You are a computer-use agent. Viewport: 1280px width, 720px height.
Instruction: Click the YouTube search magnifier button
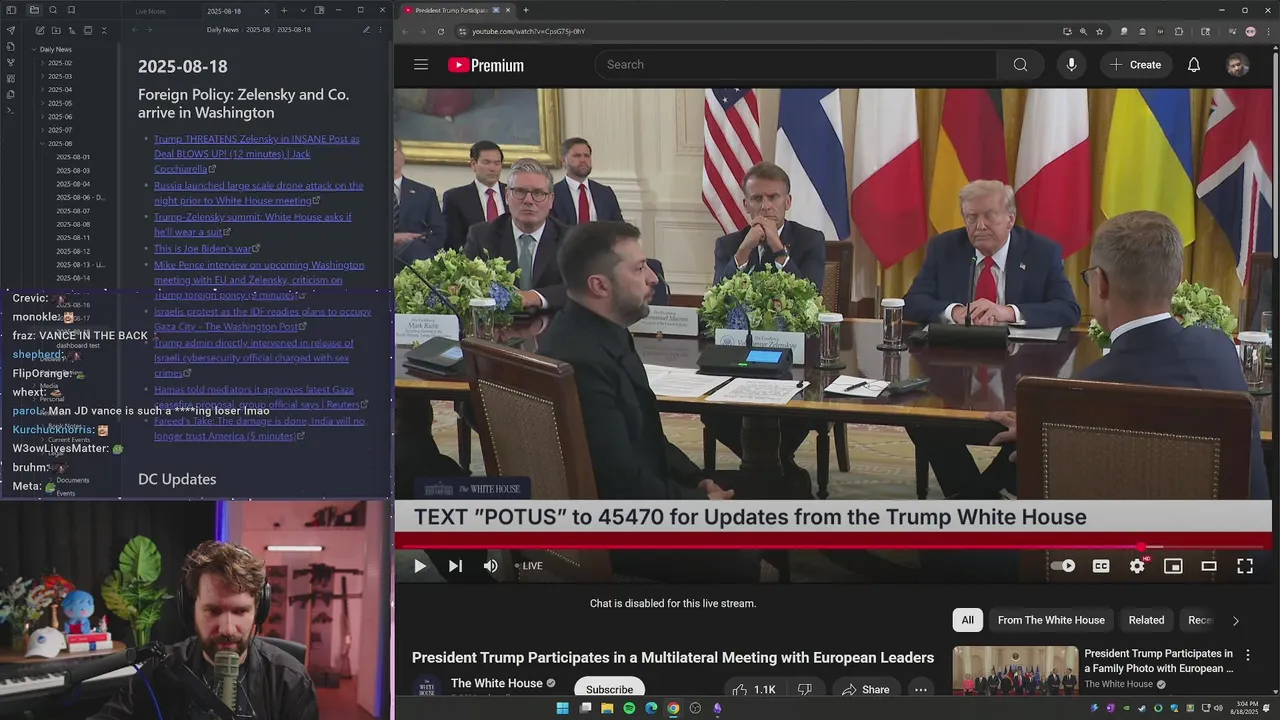coord(1020,64)
